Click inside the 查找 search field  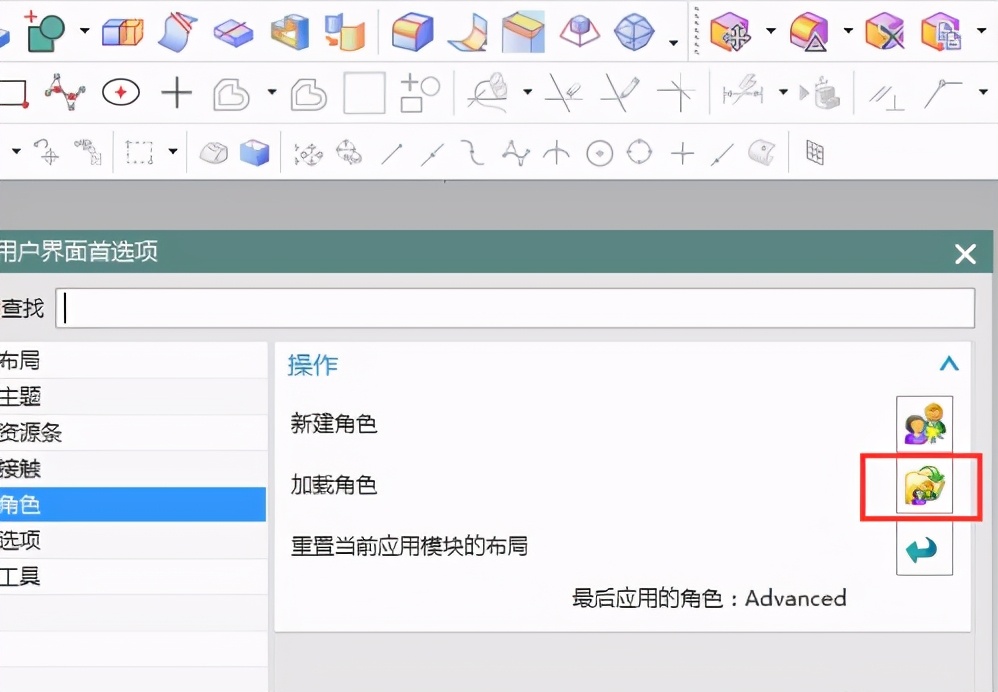point(515,308)
